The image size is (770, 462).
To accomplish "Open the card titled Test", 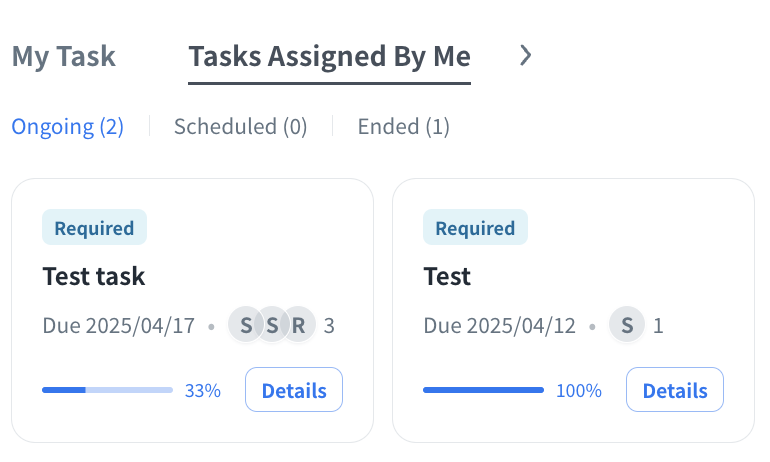I will coord(447,276).
